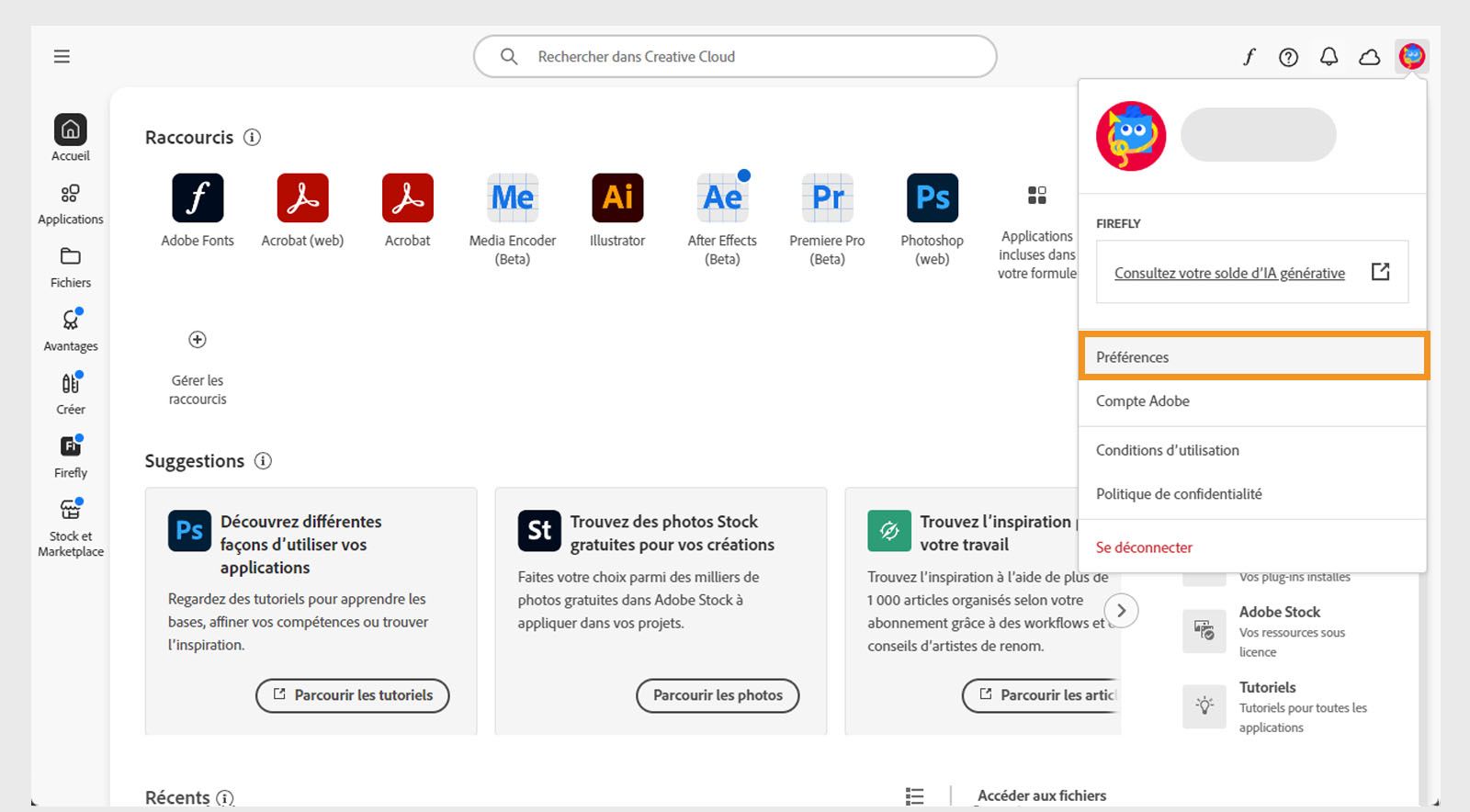The image size is (1470, 812).
Task: Open Consultez votre solde d'IA générative link
Action: tap(1229, 273)
